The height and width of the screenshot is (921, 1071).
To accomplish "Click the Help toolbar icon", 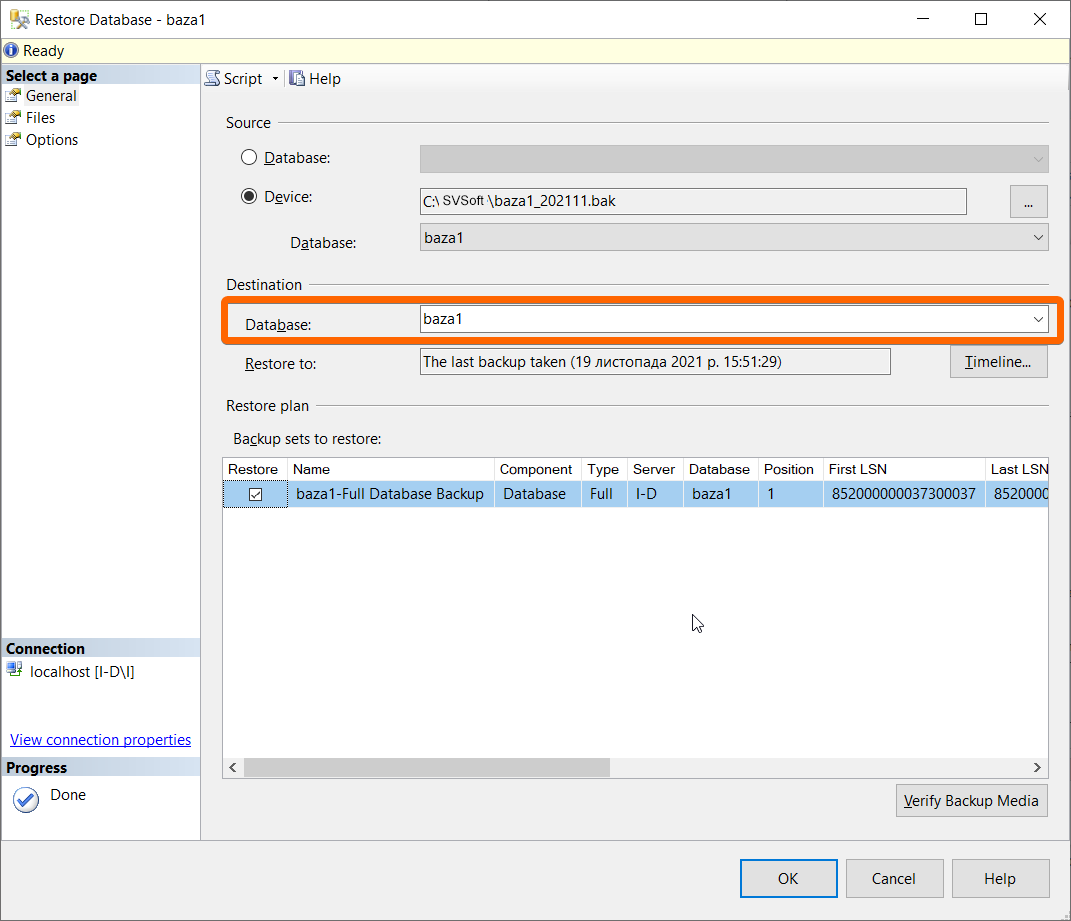I will coord(296,79).
